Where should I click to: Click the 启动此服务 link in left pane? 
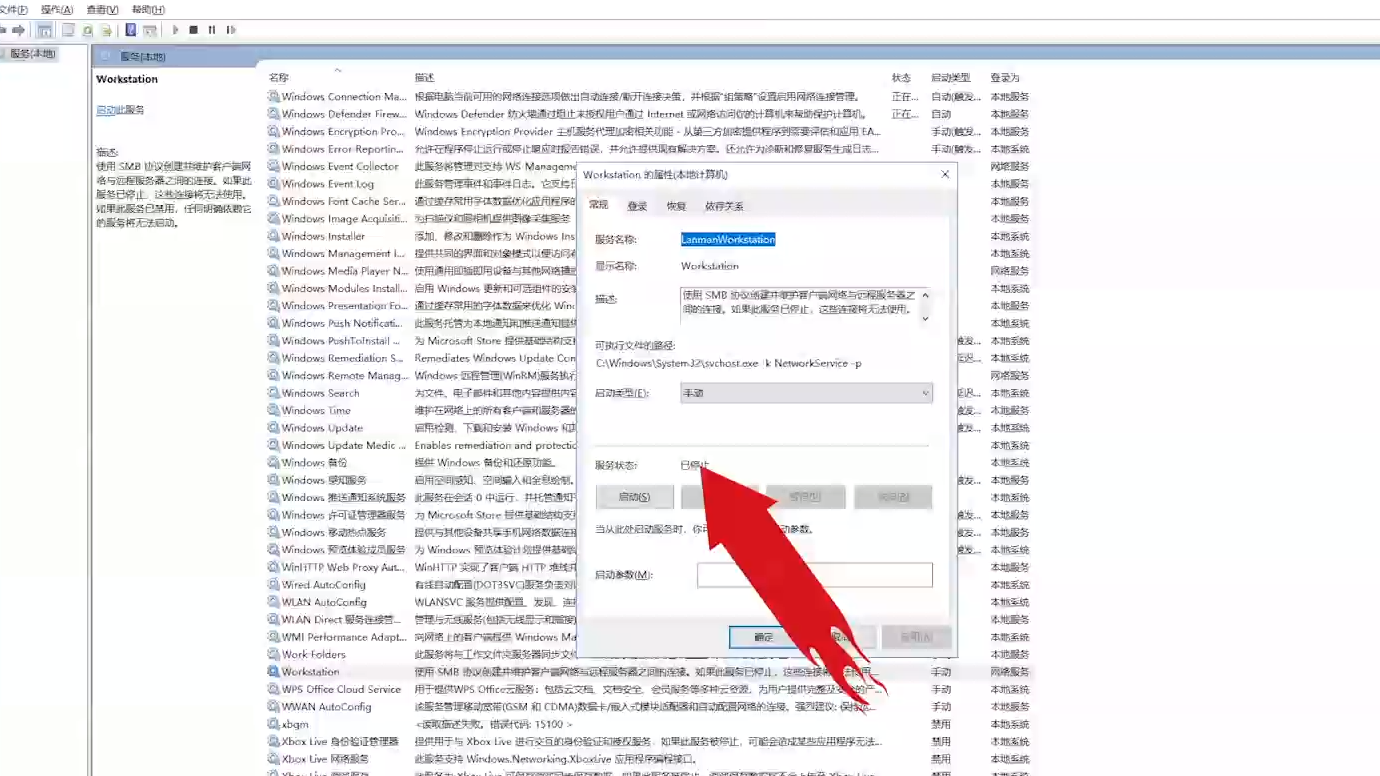point(120,110)
